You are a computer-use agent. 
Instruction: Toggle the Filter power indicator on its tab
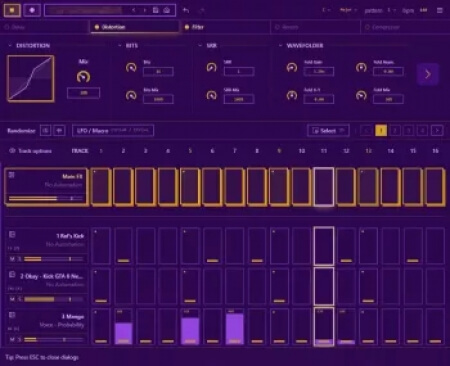(187, 27)
